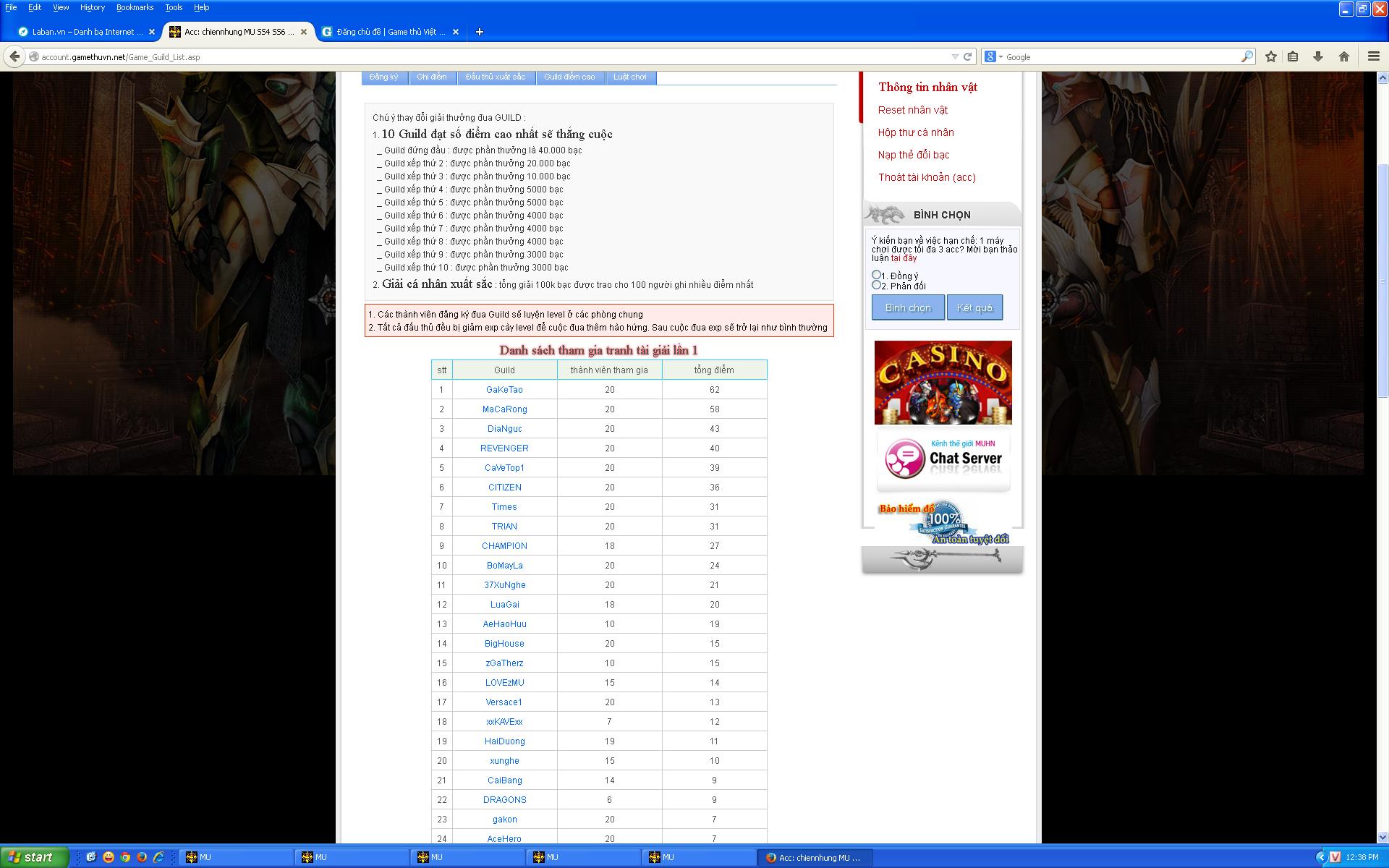Switch to the Đăng chủ đề Game thủ tab

point(391,32)
